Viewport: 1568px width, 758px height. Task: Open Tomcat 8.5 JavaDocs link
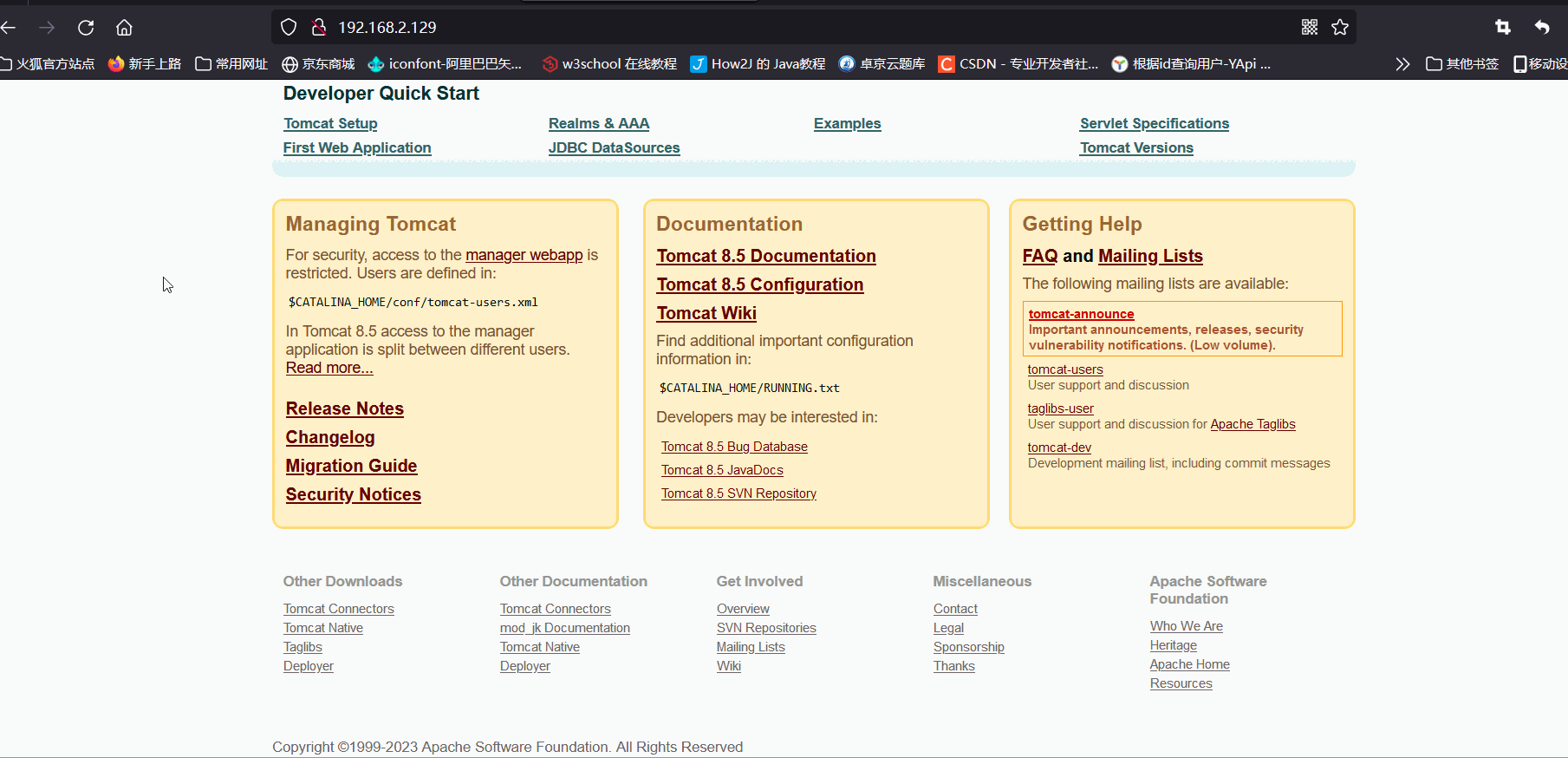click(722, 470)
